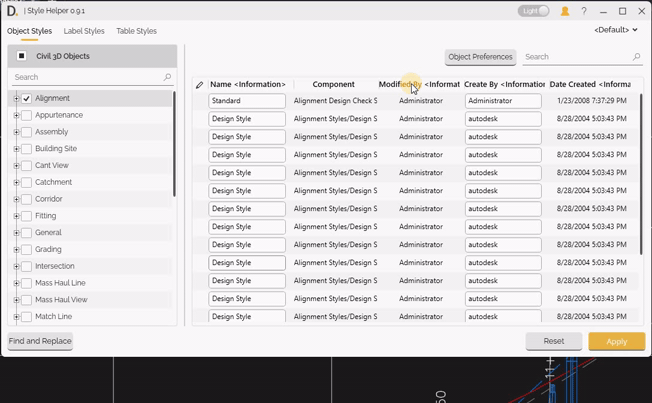Click the Object Preferences button
Screen dimensions: 652x403
480,57
